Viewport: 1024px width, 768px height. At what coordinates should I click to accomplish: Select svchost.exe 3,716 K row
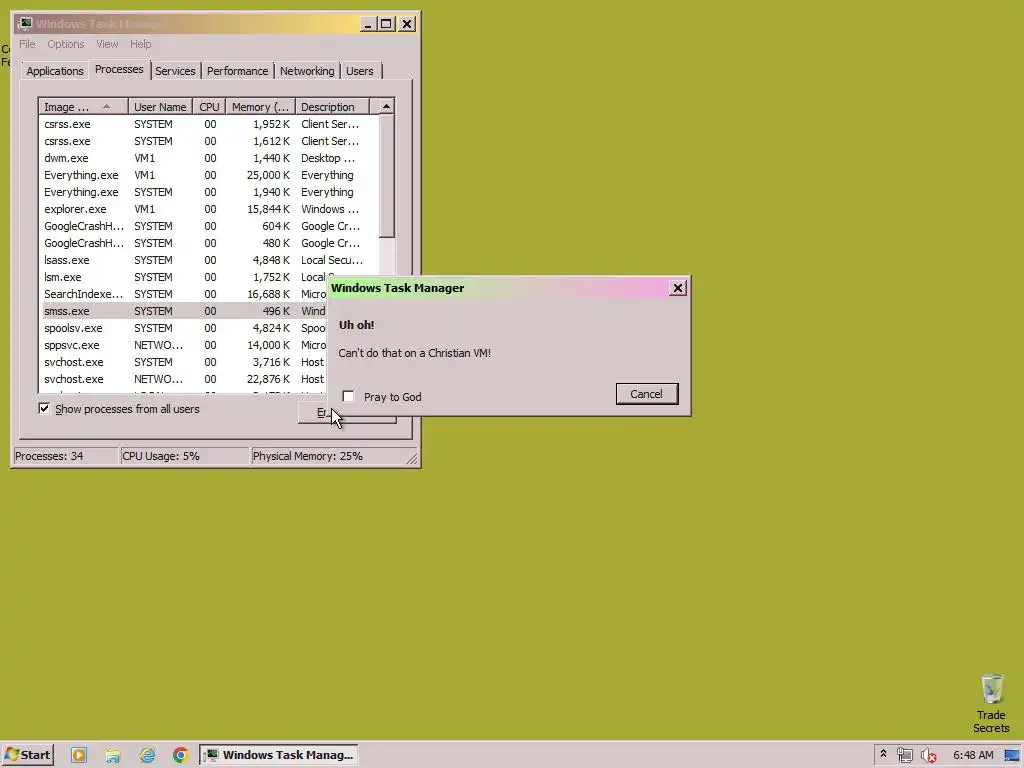coord(184,362)
